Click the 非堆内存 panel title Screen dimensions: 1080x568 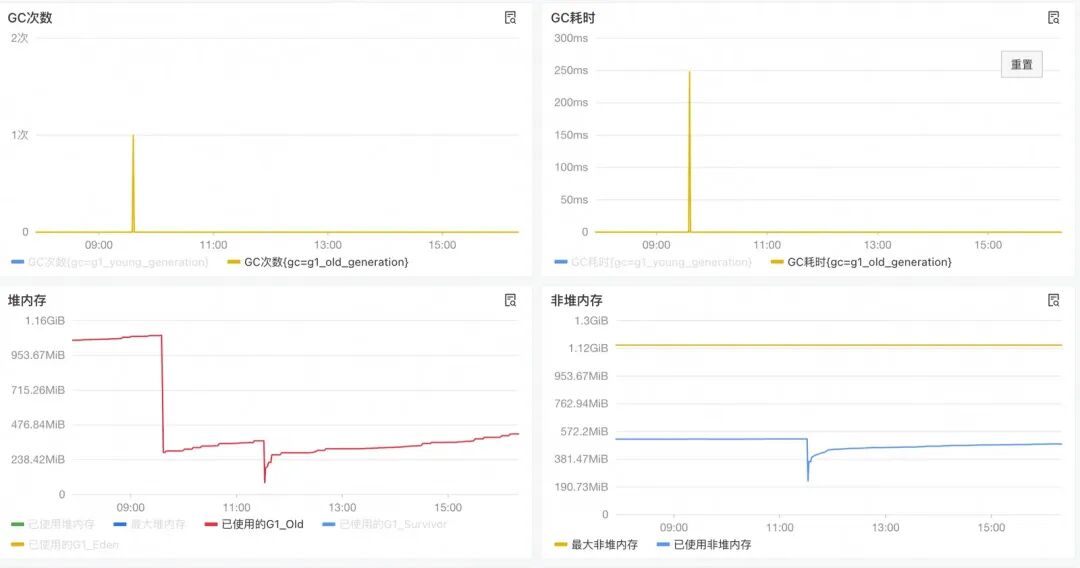pyautogui.click(x=577, y=300)
